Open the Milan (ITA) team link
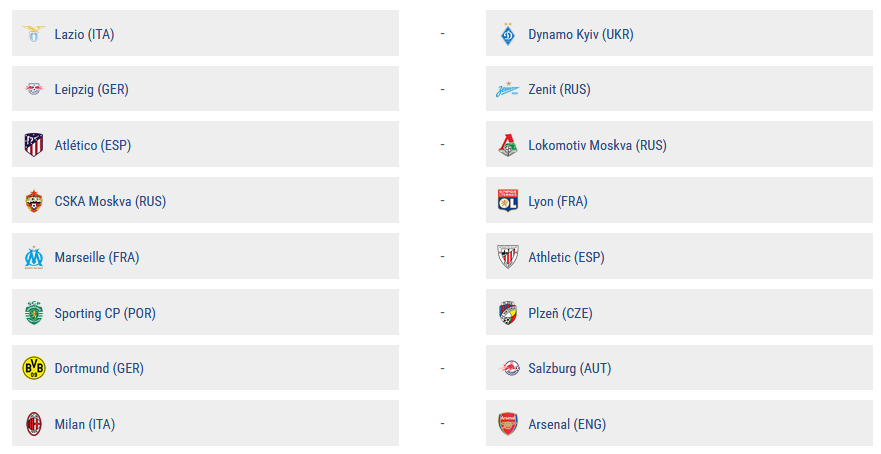Screen dimensions: 881x454 pyautogui.click(x=85, y=424)
